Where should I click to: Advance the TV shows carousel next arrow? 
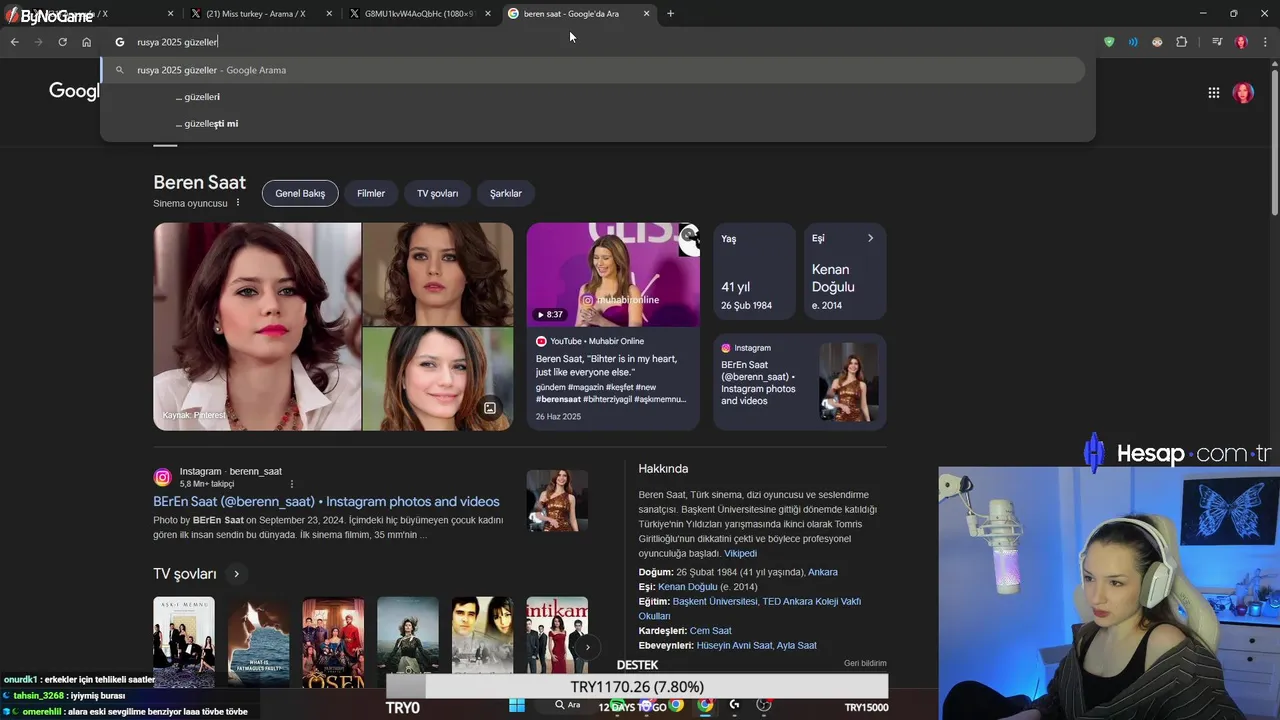(588, 647)
